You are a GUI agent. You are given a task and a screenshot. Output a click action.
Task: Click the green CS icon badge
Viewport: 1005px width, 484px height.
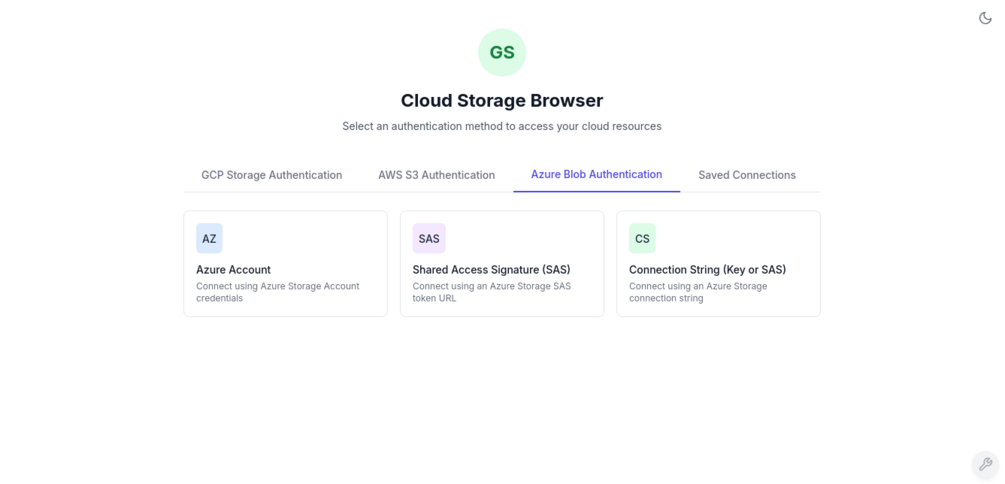[x=642, y=238]
